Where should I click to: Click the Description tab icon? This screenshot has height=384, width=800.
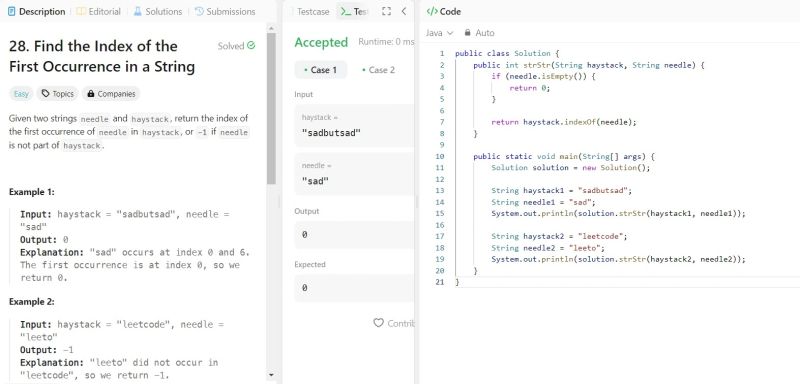12,11
